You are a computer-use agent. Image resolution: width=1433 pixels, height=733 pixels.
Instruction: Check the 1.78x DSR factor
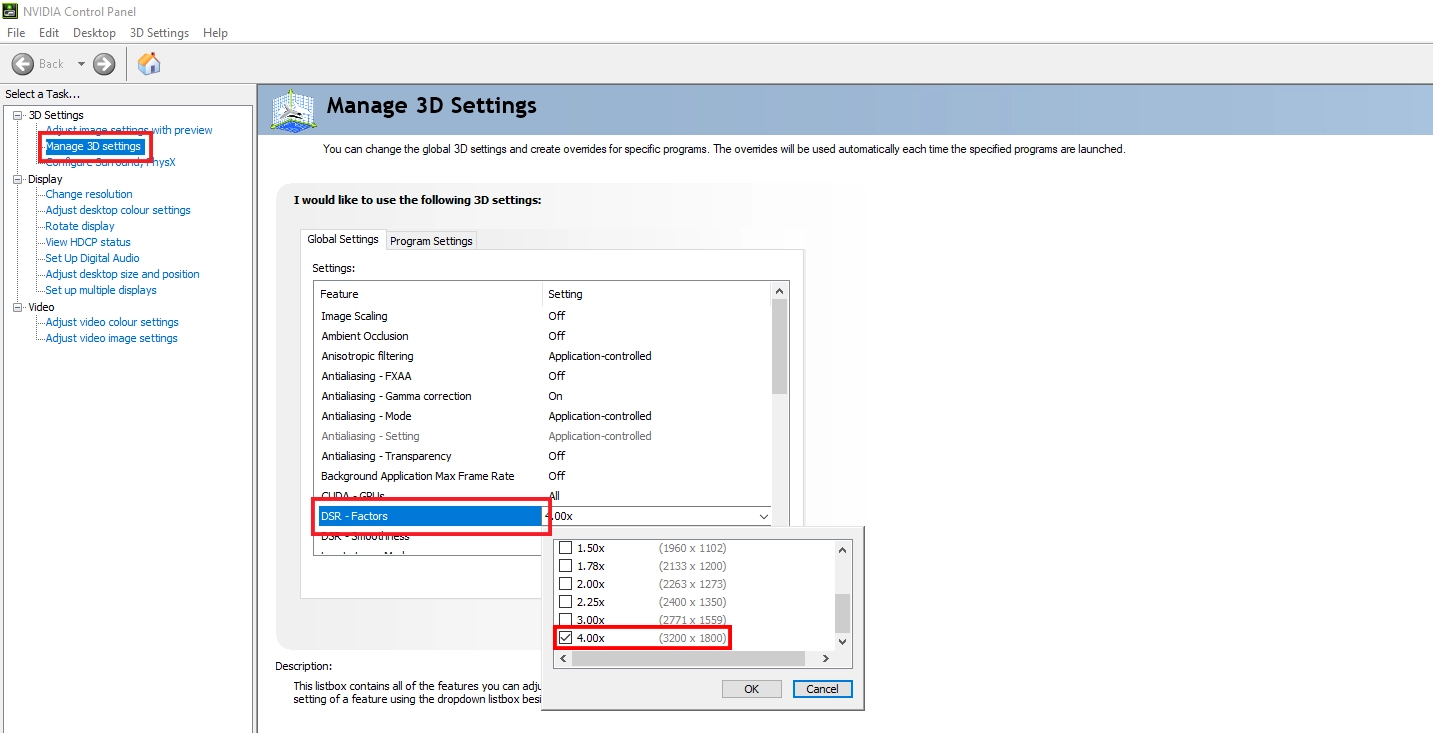point(565,566)
